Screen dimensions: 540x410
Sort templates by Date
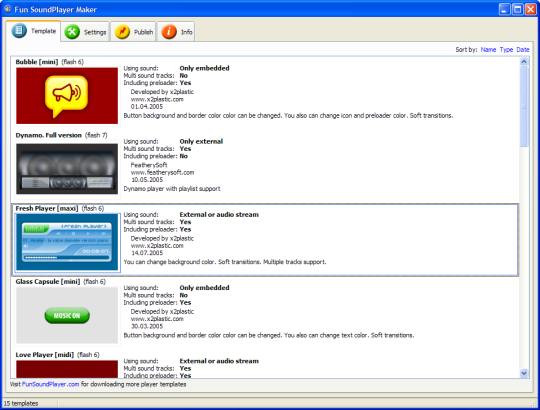(x=523, y=50)
